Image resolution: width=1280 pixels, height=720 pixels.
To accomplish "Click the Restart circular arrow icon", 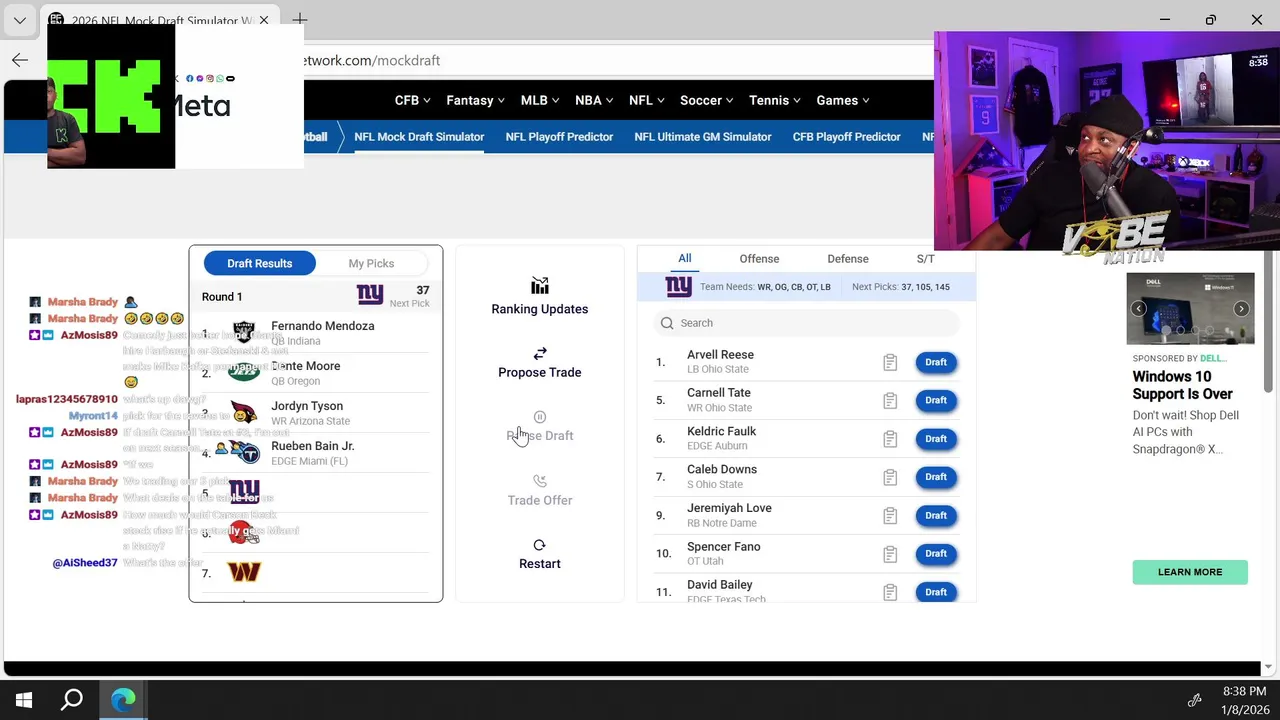I will (x=540, y=545).
